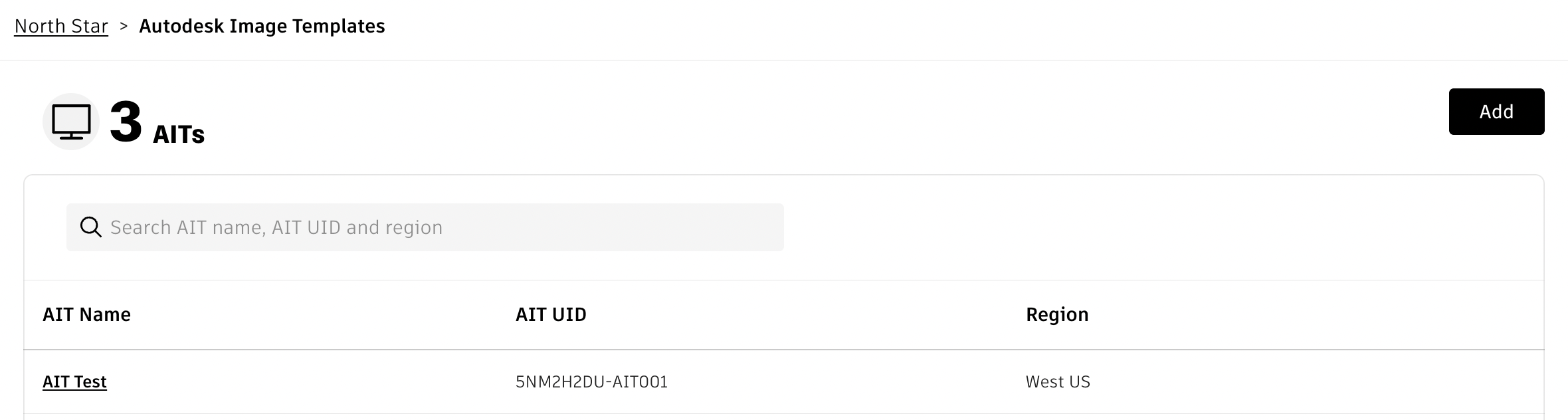The width and height of the screenshot is (1568, 420).
Task: Sort by the Region column header
Action: coord(1057,314)
